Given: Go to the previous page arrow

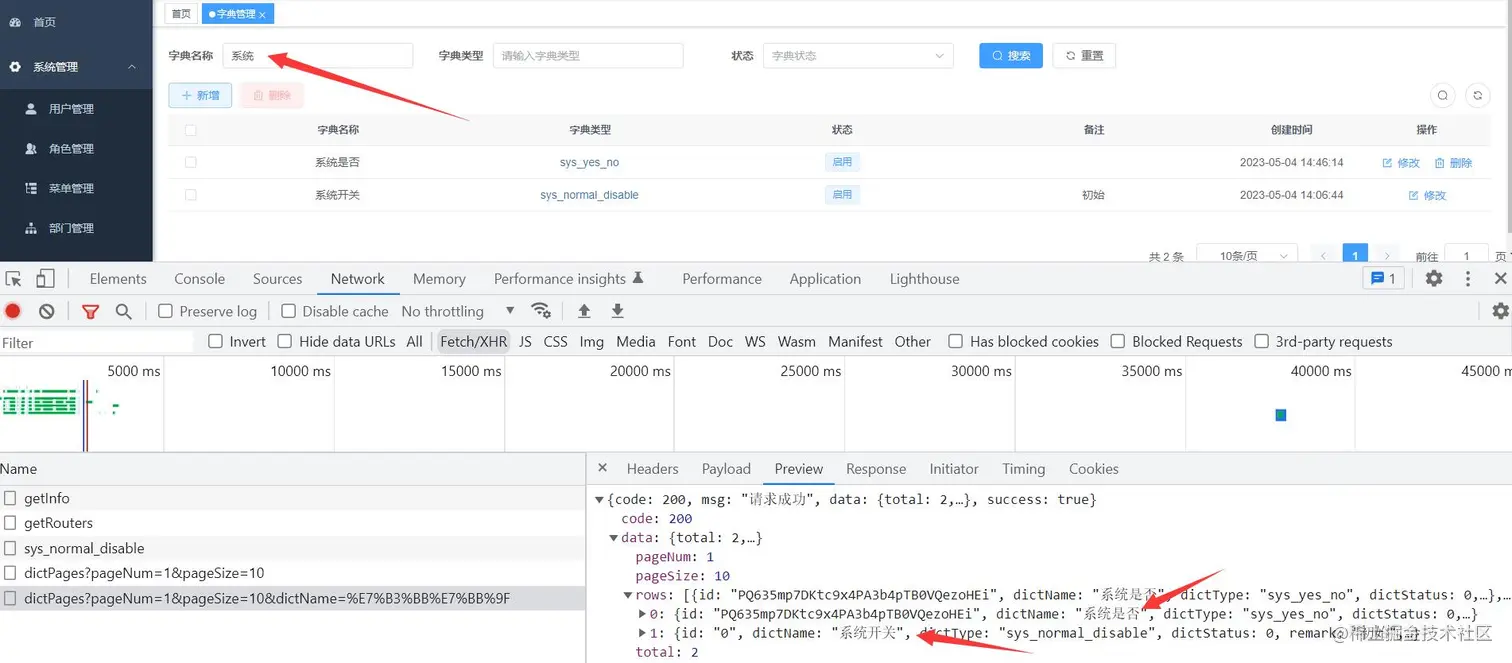Looking at the screenshot, I should [1323, 256].
